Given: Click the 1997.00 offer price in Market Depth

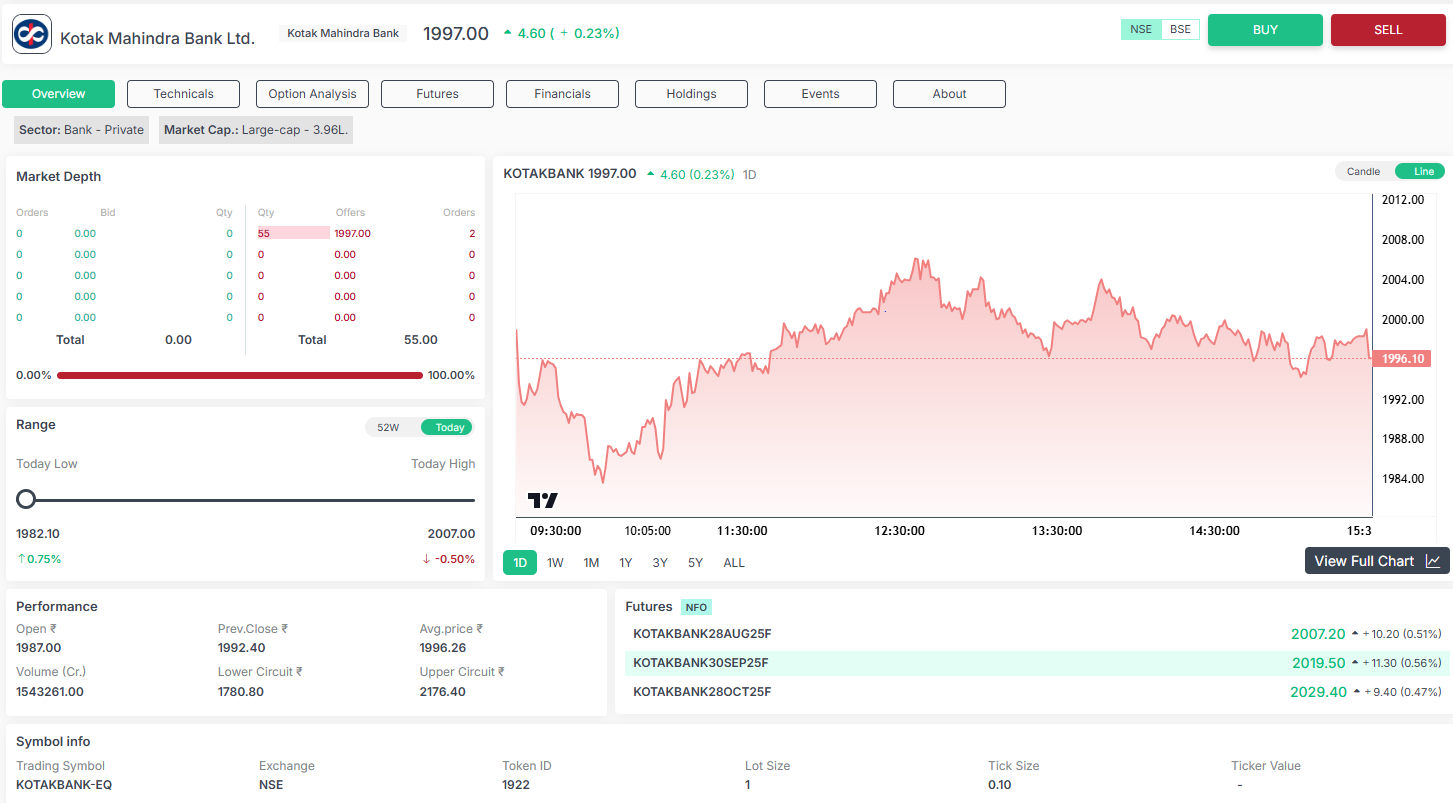Looking at the screenshot, I should pos(352,233).
